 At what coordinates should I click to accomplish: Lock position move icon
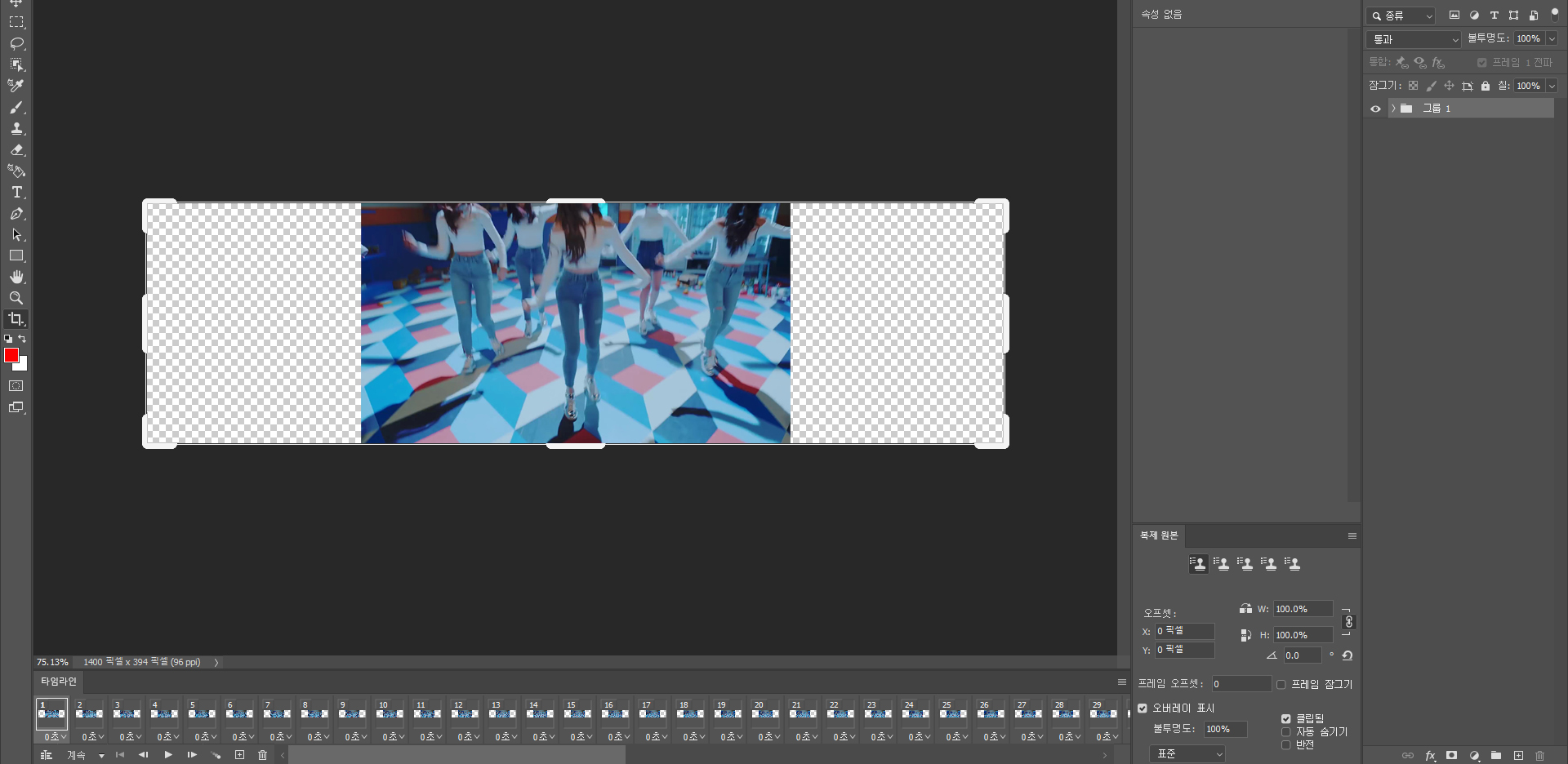pos(1449,86)
